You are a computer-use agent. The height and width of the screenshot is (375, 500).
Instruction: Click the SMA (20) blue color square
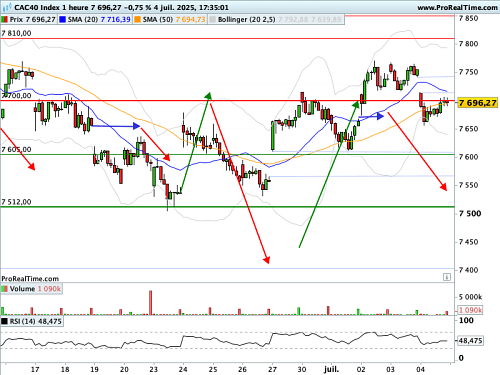click(x=62, y=20)
